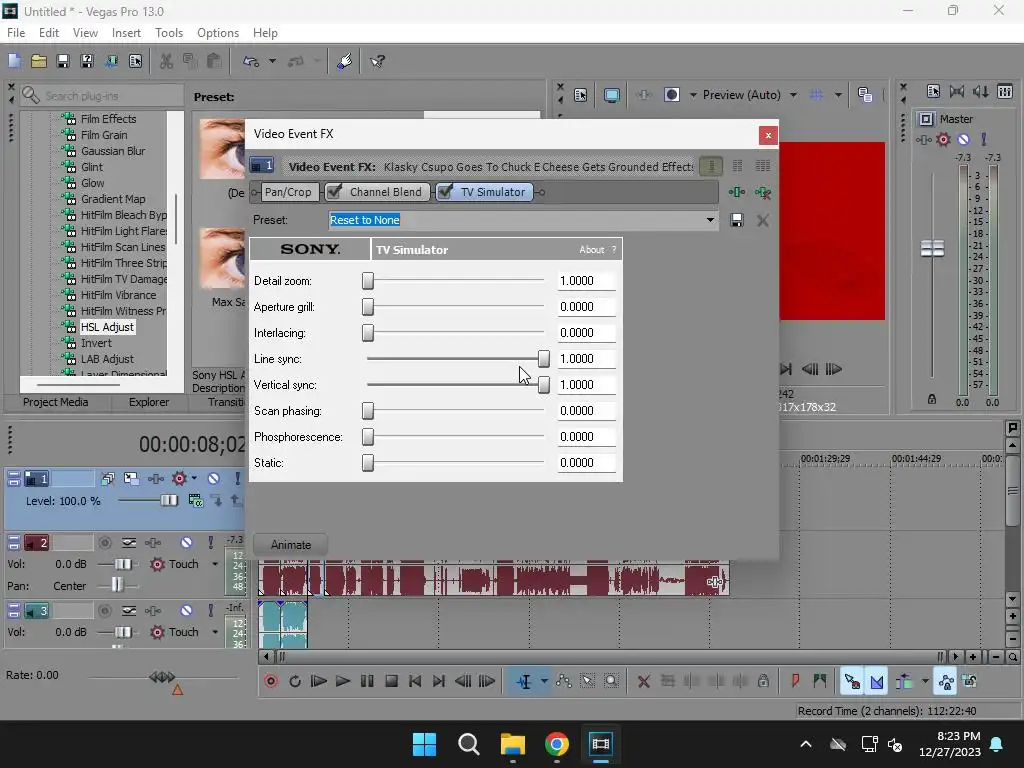Open the Undo history dropdown arrow
1024x768 pixels.
272,61
